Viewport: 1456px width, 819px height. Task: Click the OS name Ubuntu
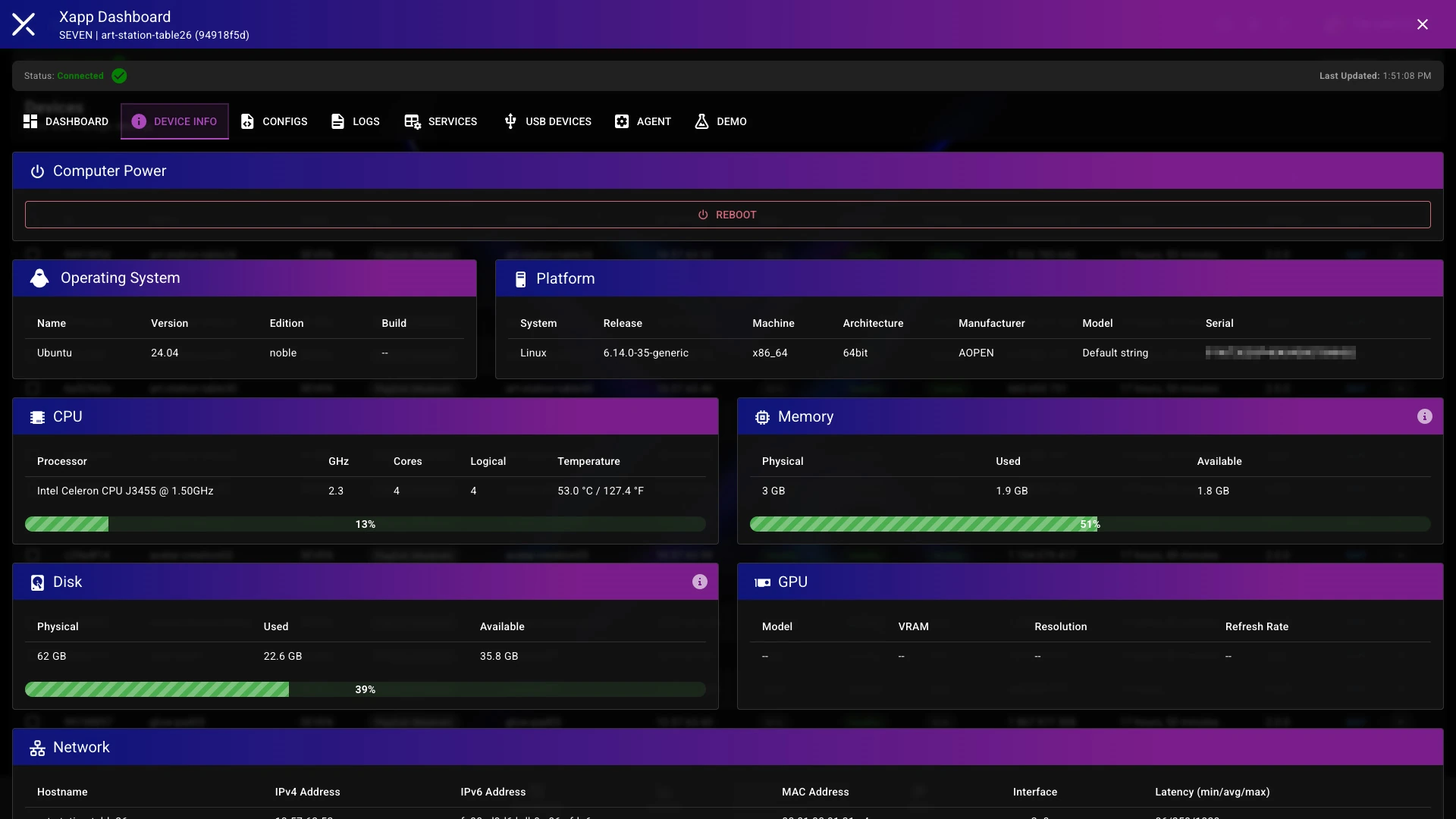[x=55, y=353]
